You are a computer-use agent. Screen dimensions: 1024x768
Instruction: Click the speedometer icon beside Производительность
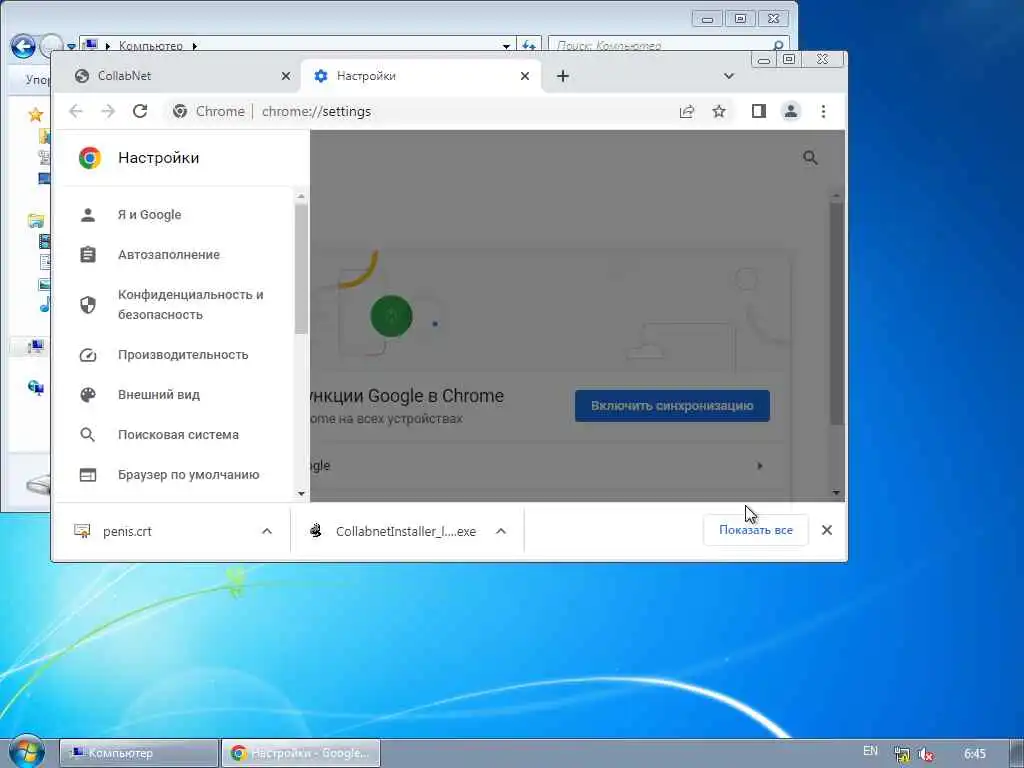coord(88,355)
